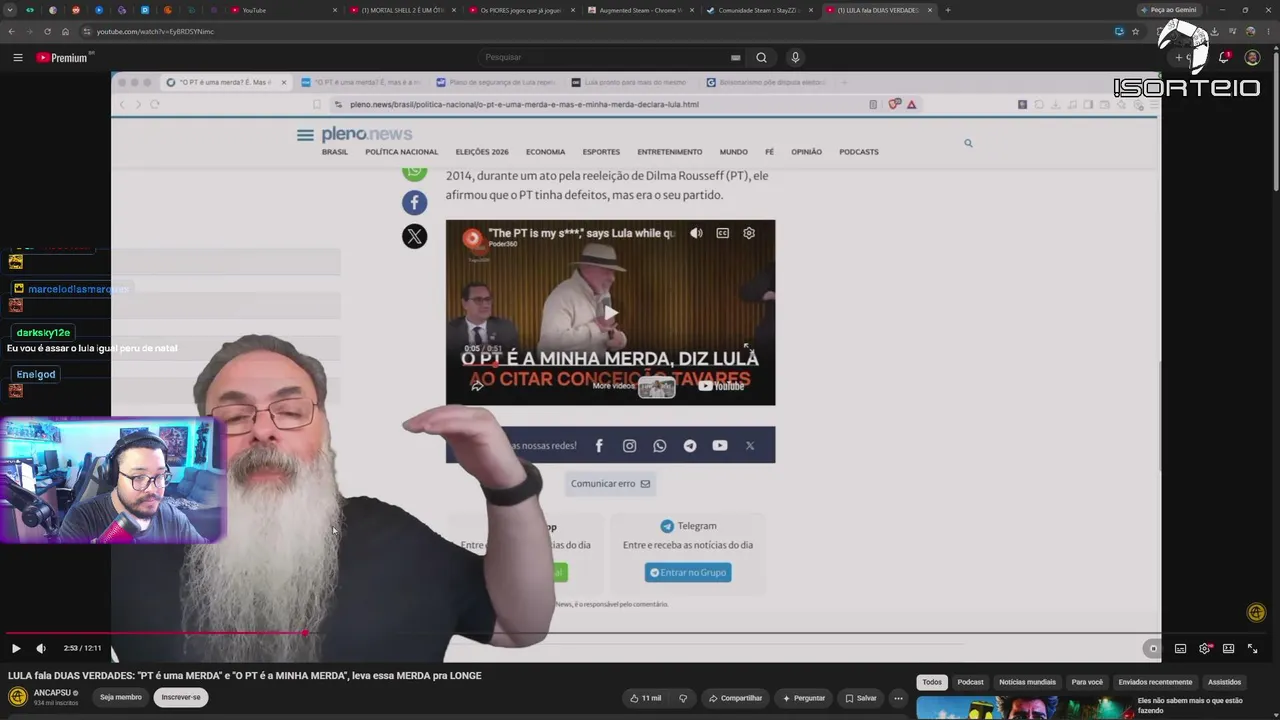
Task: Click the YouTube search magnifier button
Action: point(761,57)
